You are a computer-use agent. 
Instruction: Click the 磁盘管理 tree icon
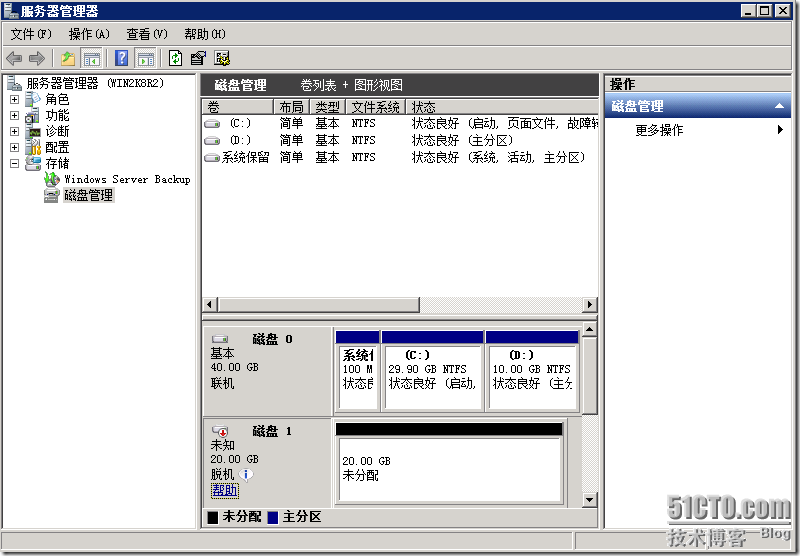coord(52,195)
